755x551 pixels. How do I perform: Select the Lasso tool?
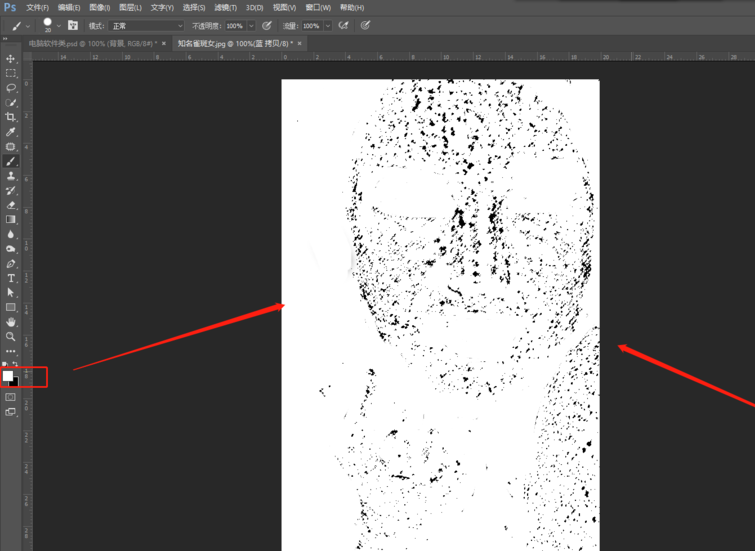point(11,88)
